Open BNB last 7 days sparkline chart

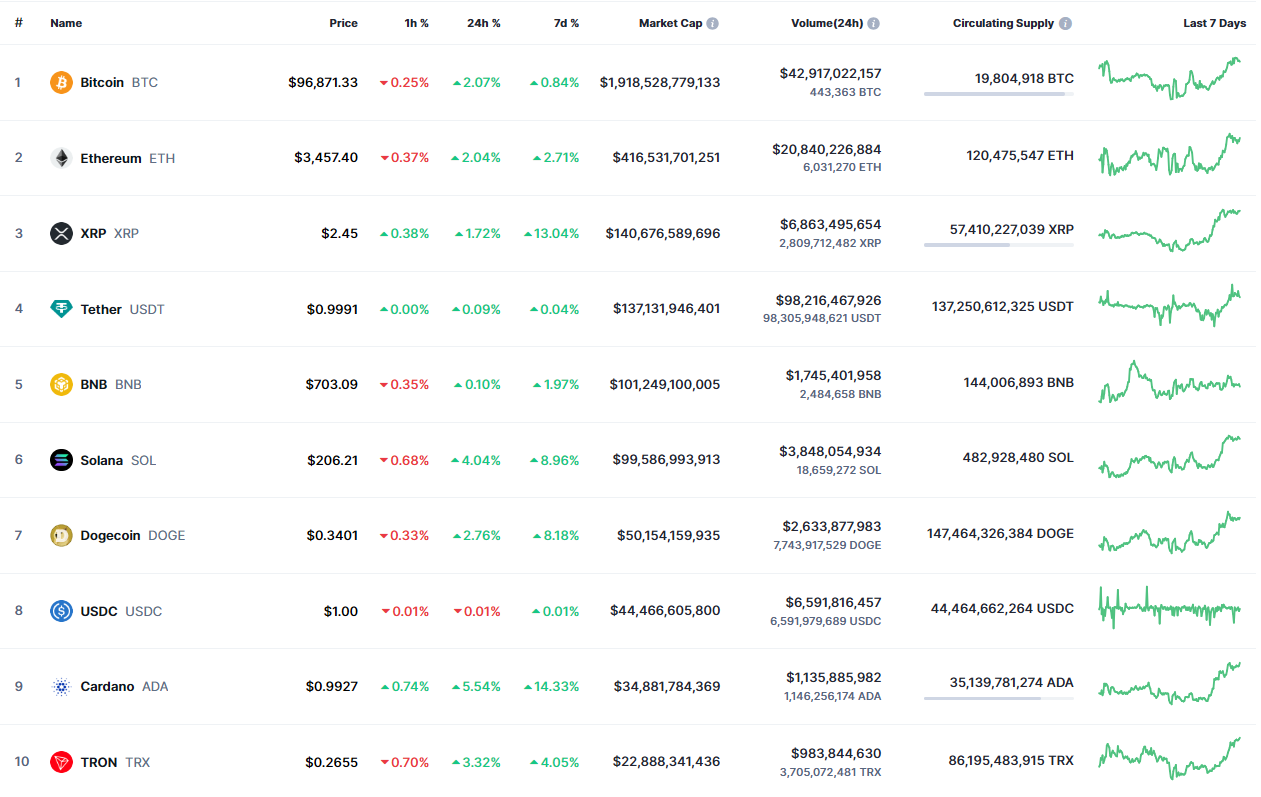[1170, 382]
